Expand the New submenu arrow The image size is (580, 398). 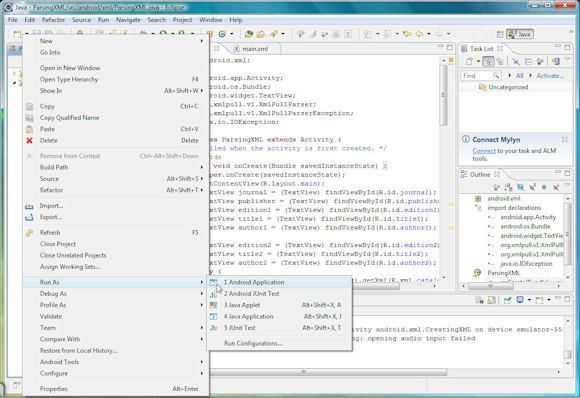point(202,41)
